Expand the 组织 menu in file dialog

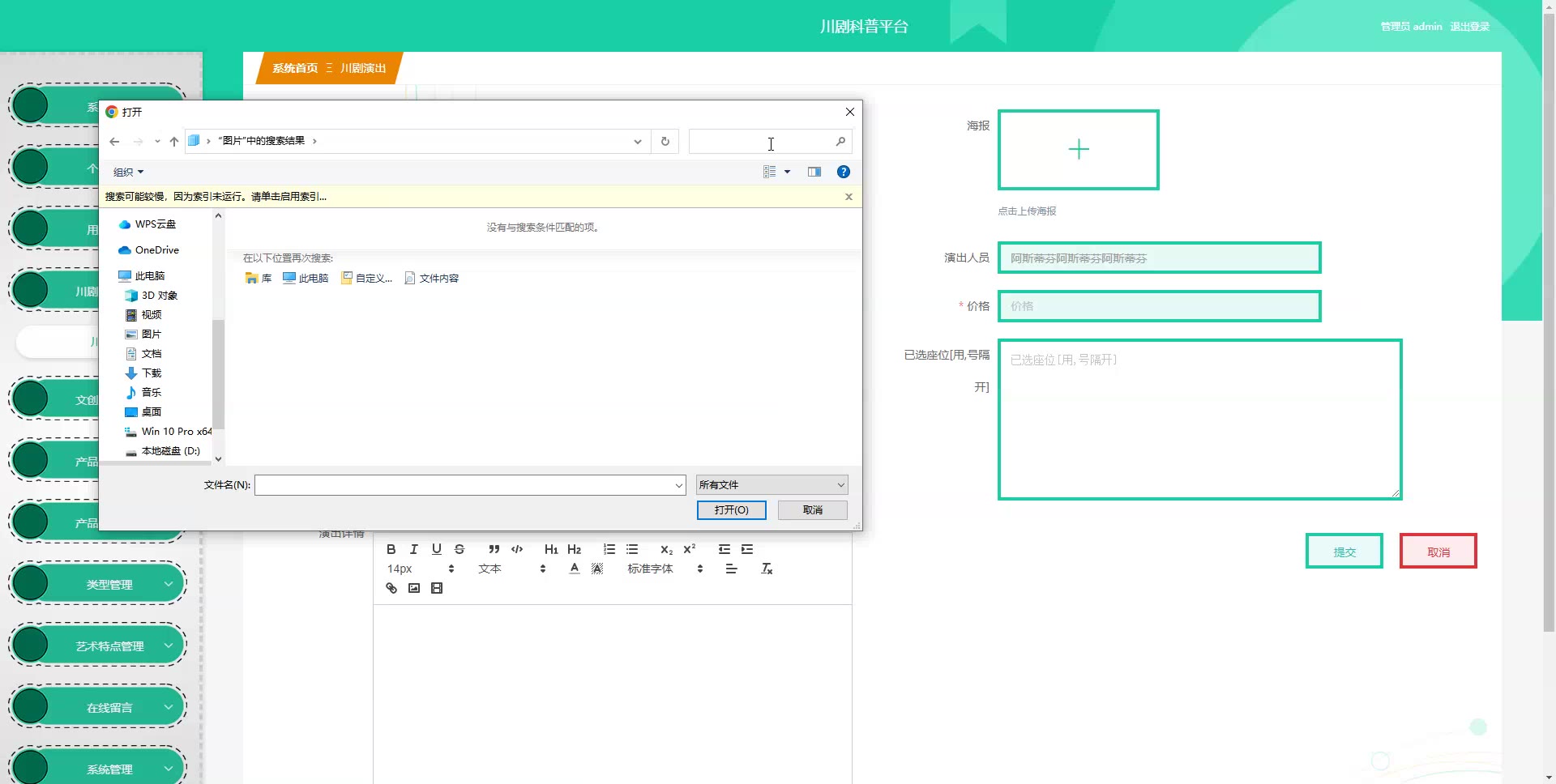click(x=128, y=172)
